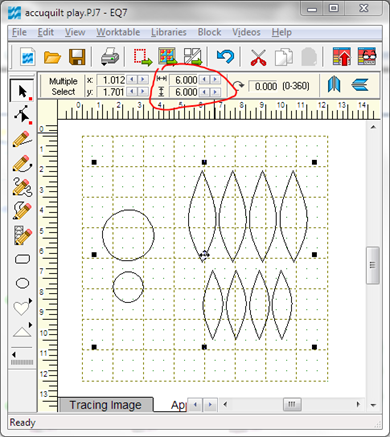Open the Block menu
The image size is (390, 437).
(x=209, y=32)
